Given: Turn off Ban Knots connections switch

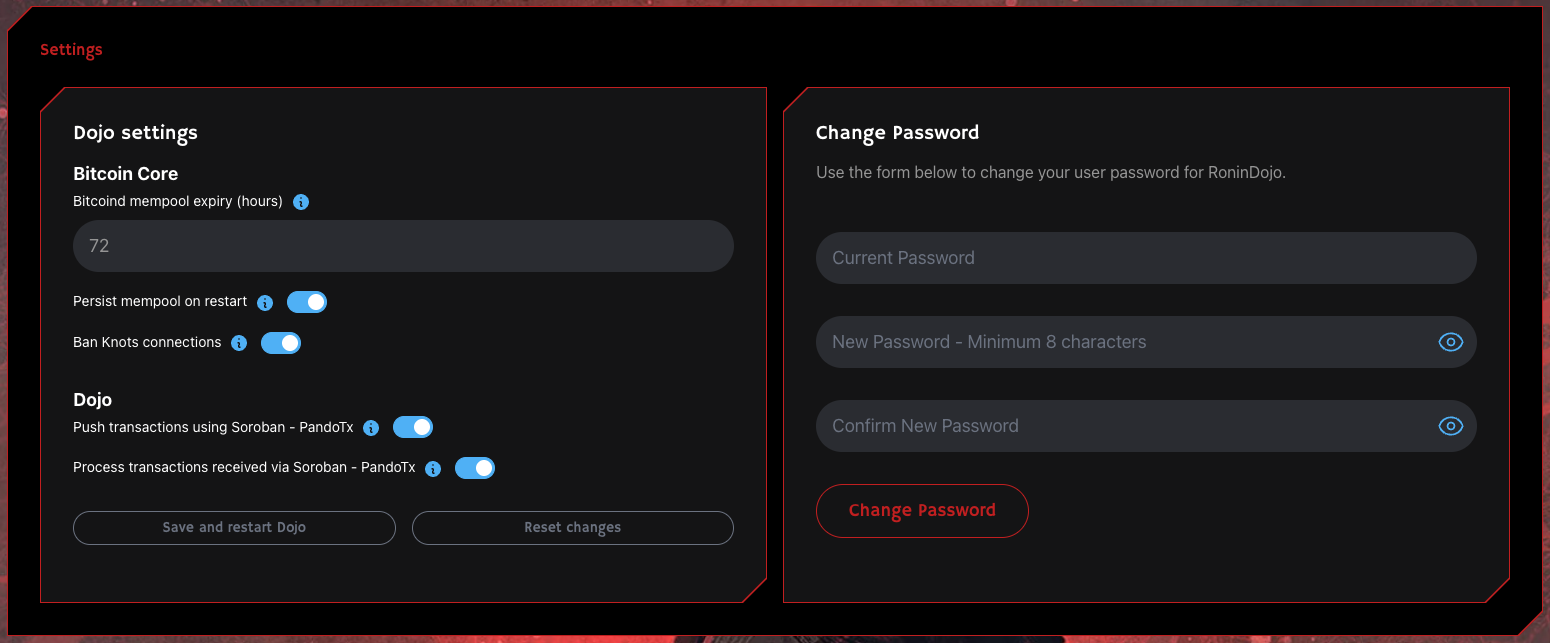Looking at the screenshot, I should (x=281, y=343).
